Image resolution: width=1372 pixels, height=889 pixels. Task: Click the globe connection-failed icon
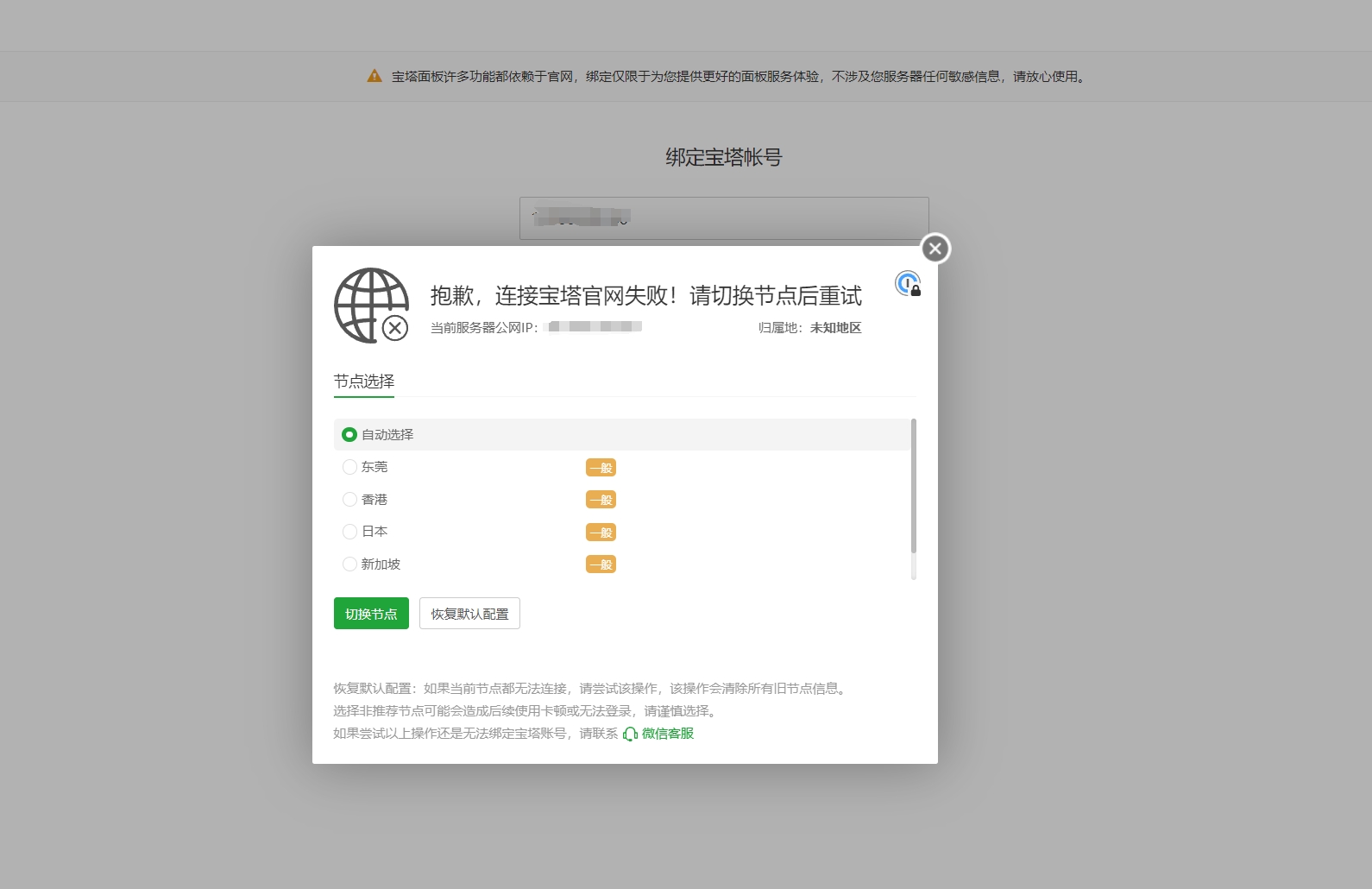pyautogui.click(x=372, y=305)
